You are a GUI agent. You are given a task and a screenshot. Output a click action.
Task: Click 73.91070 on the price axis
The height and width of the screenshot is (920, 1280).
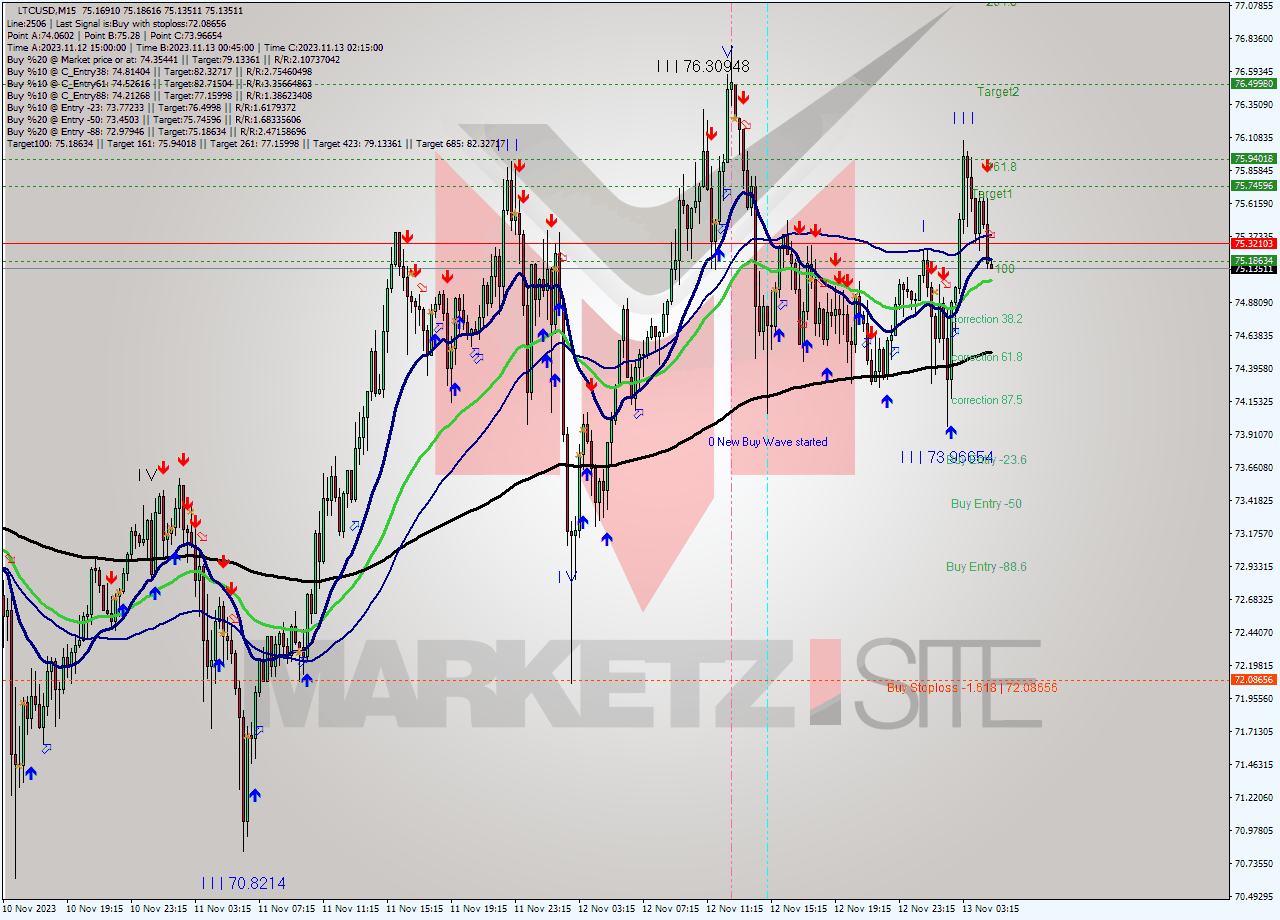tap(1254, 435)
